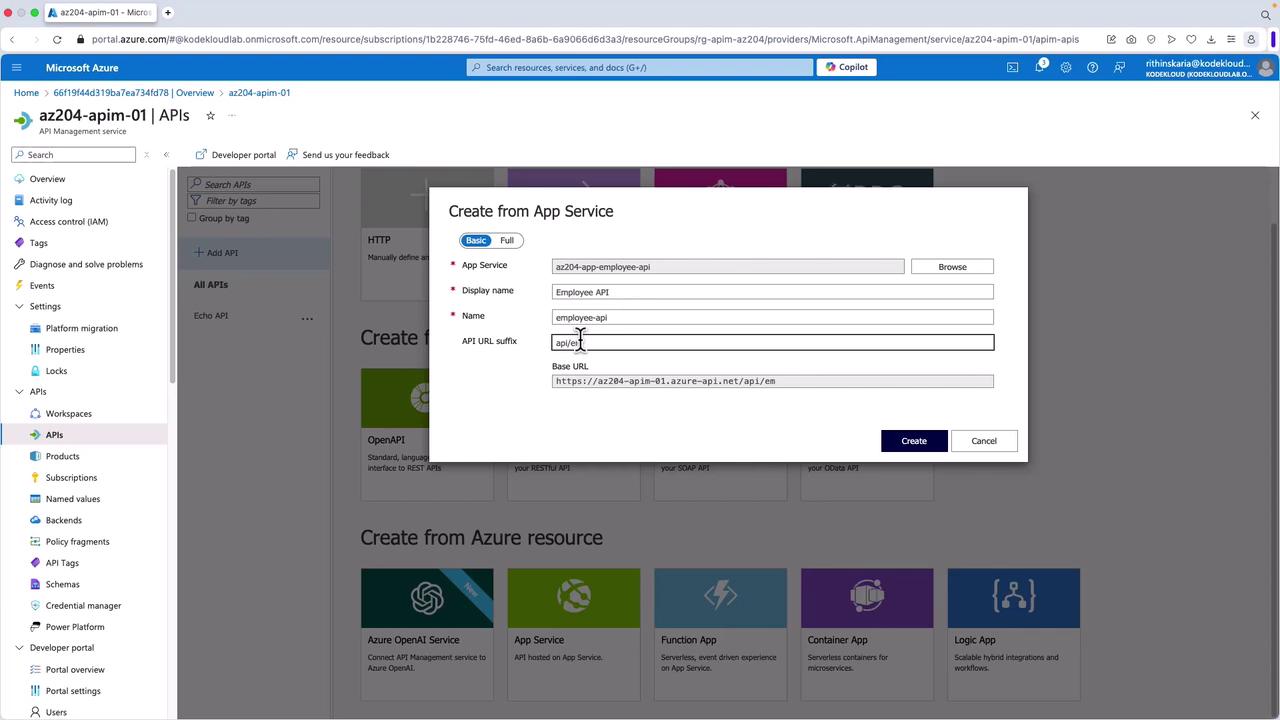Click the Diagnose and solve problems wrench icon
Viewport: 1280px width, 720px height.
tap(19, 264)
